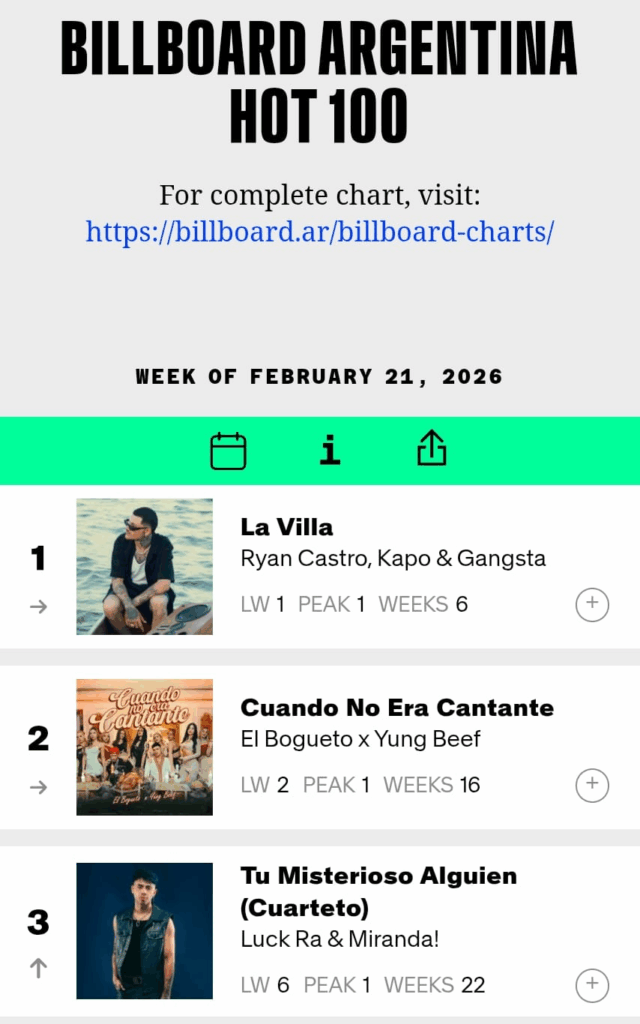Click the Week of February 21, 2026 label

pyautogui.click(x=320, y=377)
